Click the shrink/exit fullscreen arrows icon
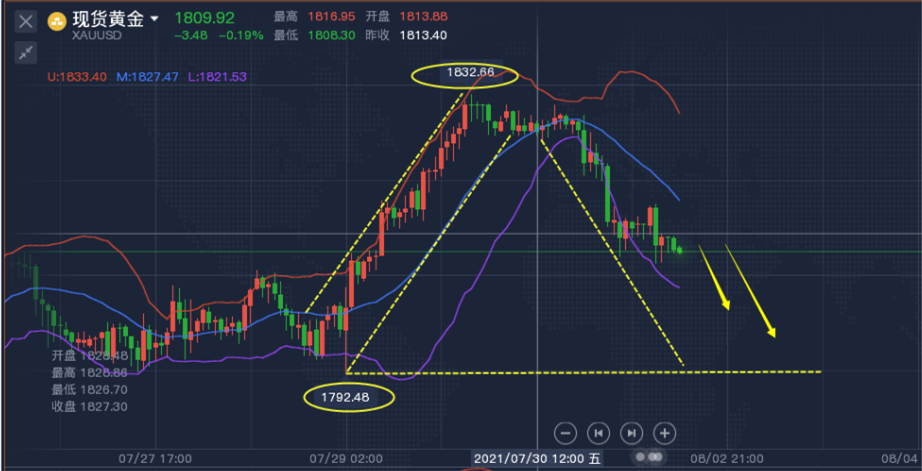 [26, 51]
